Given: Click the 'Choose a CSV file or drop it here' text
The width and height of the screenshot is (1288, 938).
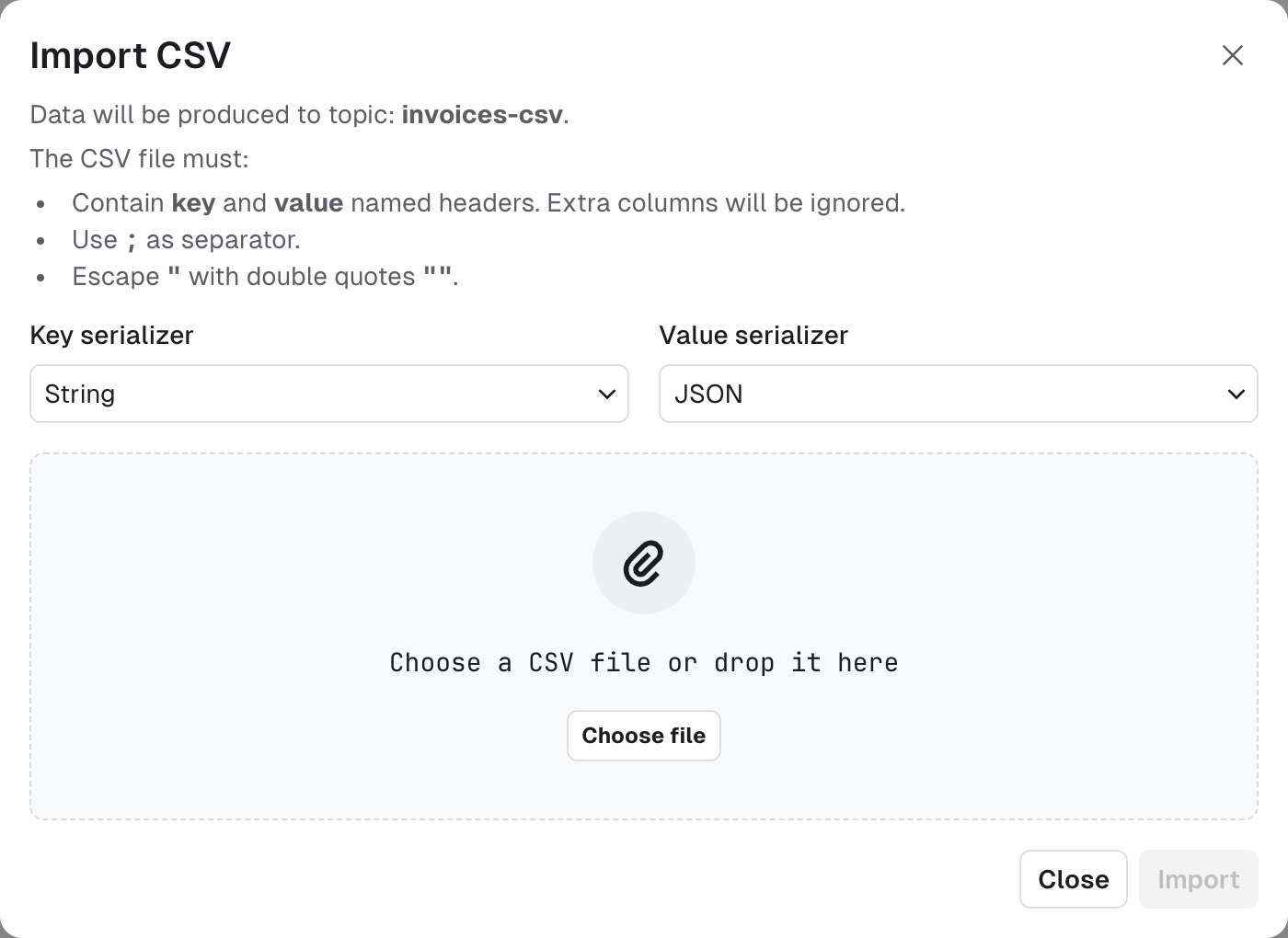Looking at the screenshot, I should pos(644,662).
